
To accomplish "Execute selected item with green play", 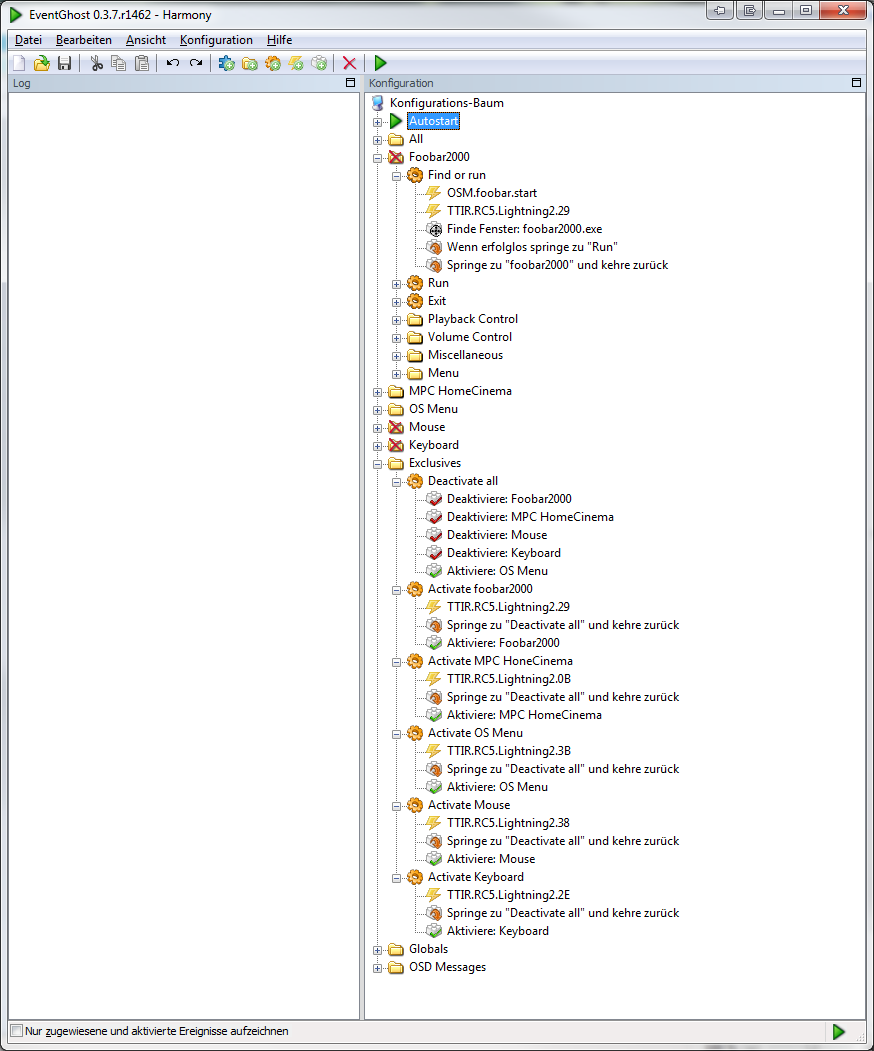I will [380, 63].
